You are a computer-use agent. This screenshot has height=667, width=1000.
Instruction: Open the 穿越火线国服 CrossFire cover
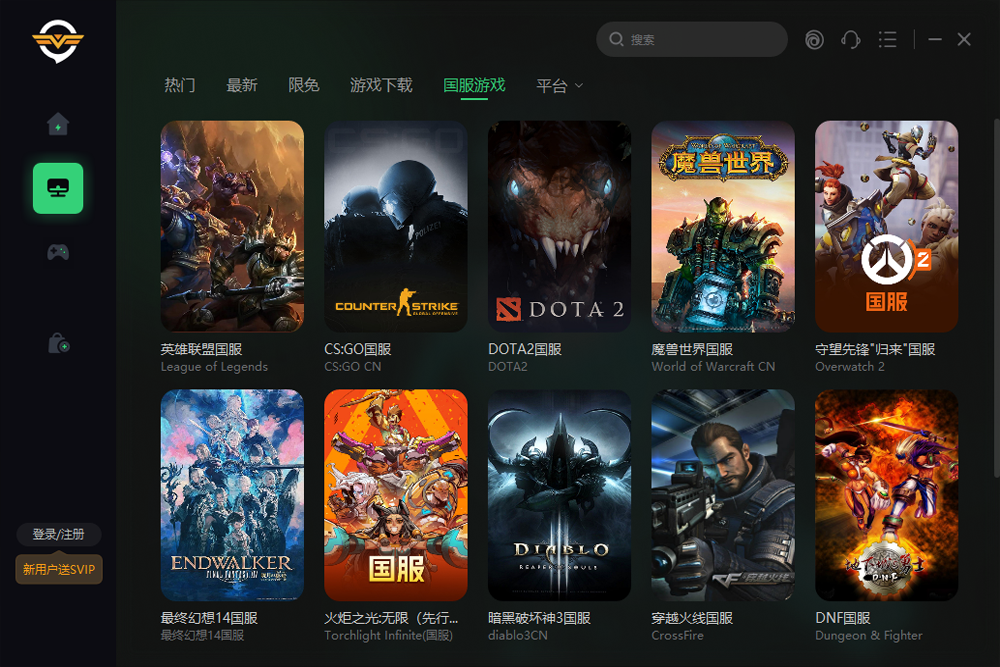pyautogui.click(x=723, y=495)
